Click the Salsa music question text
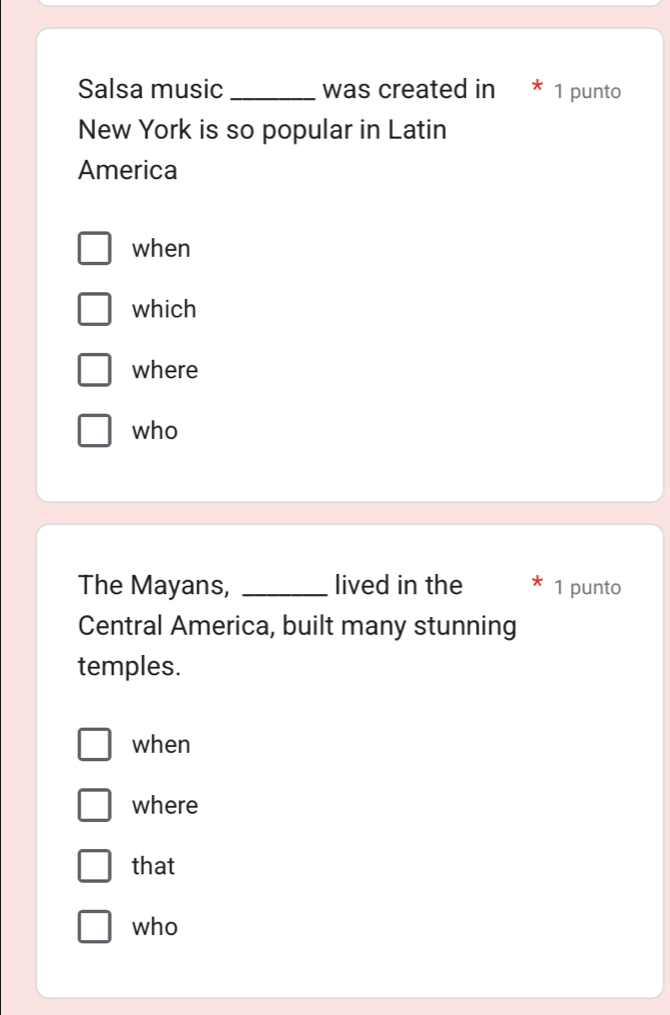This screenshot has width=670, height=1015. [262, 130]
